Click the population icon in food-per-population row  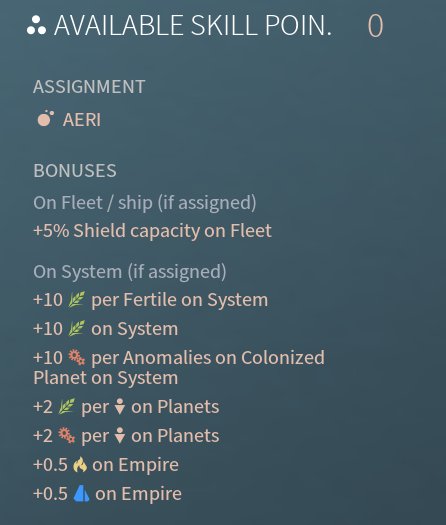pos(120,406)
